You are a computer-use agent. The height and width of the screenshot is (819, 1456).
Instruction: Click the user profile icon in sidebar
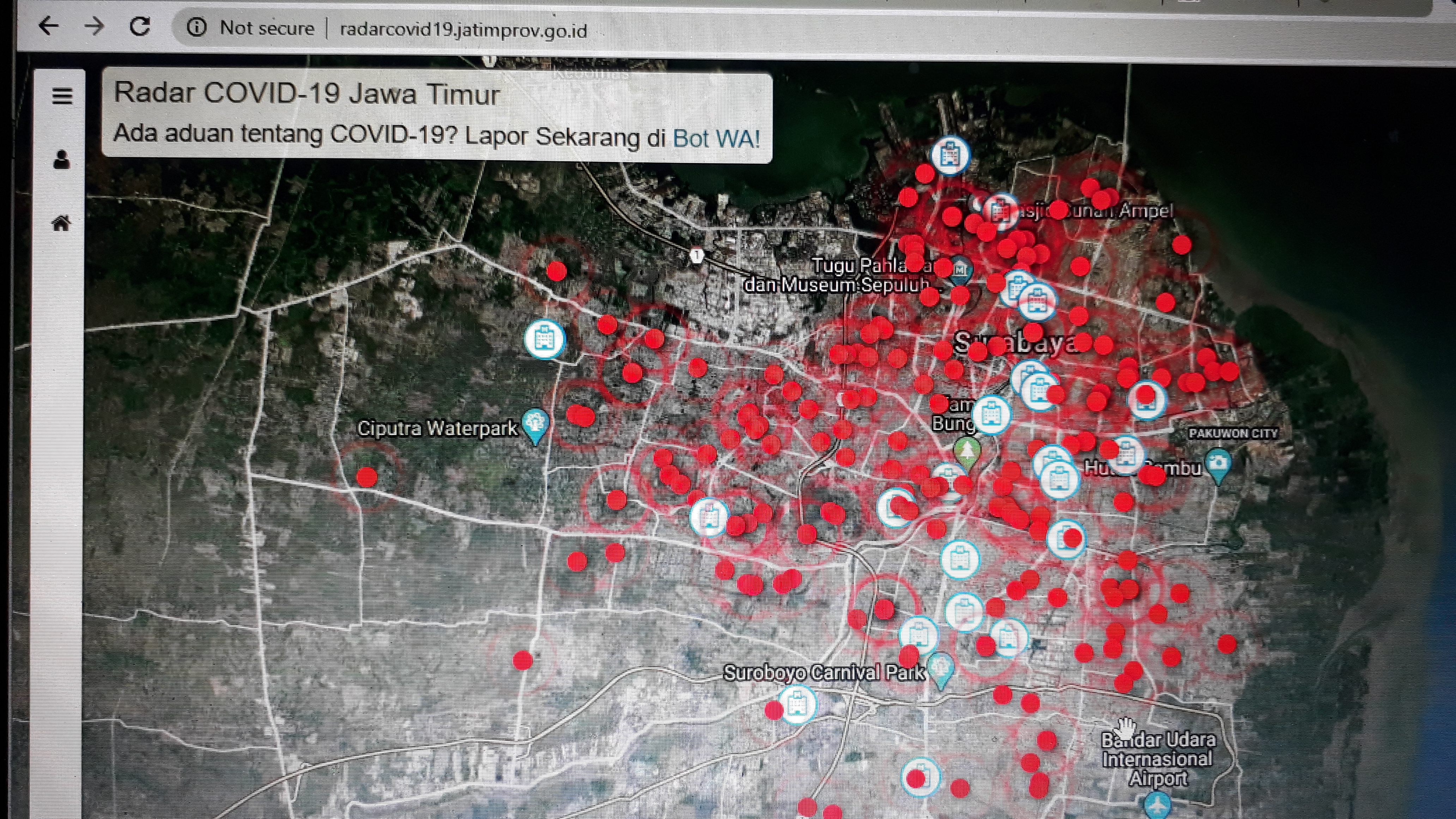62,160
